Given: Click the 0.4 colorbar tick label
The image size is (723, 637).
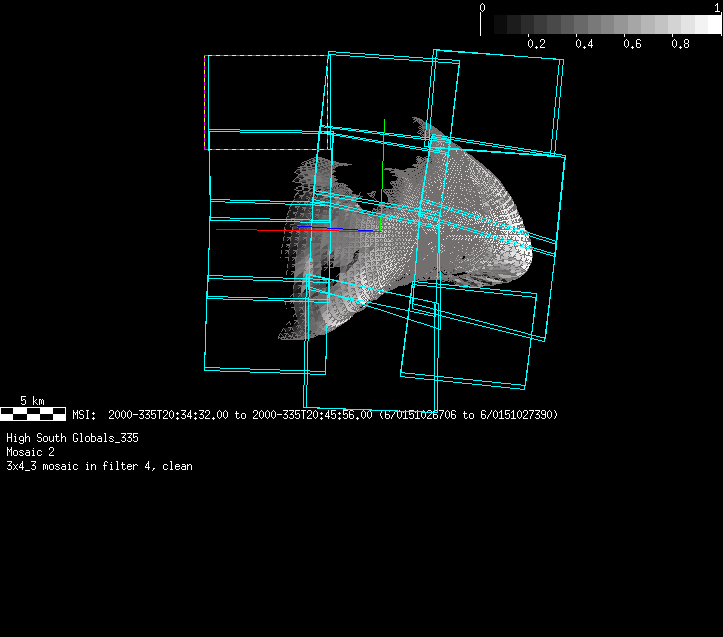Looking at the screenshot, I should point(584,44).
